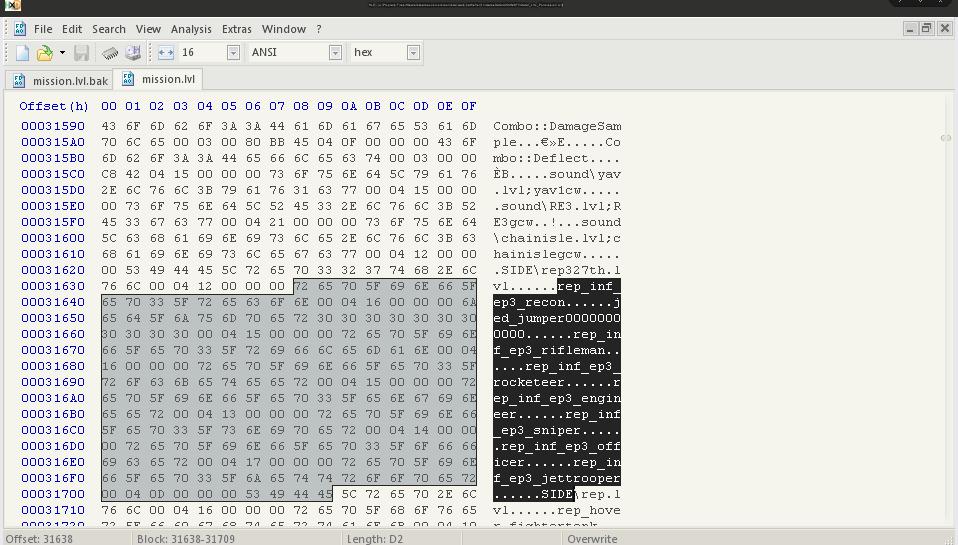Viewport: 958px width, 545px height.
Task: Click Block: 31638-31709 in status bar
Action: (186, 538)
